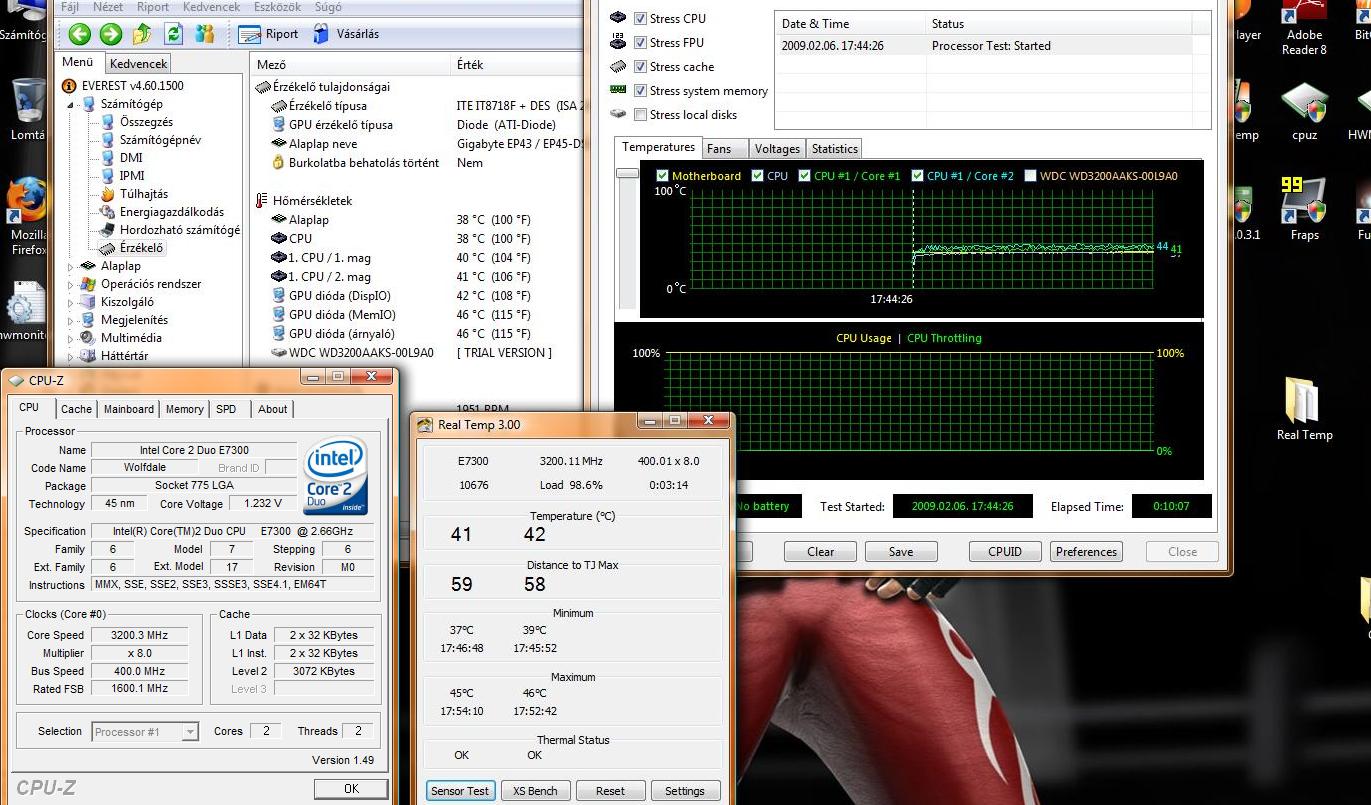Open the Riport wizard in EVEREST toolbar
This screenshot has height=805, width=1371.
pos(269,34)
